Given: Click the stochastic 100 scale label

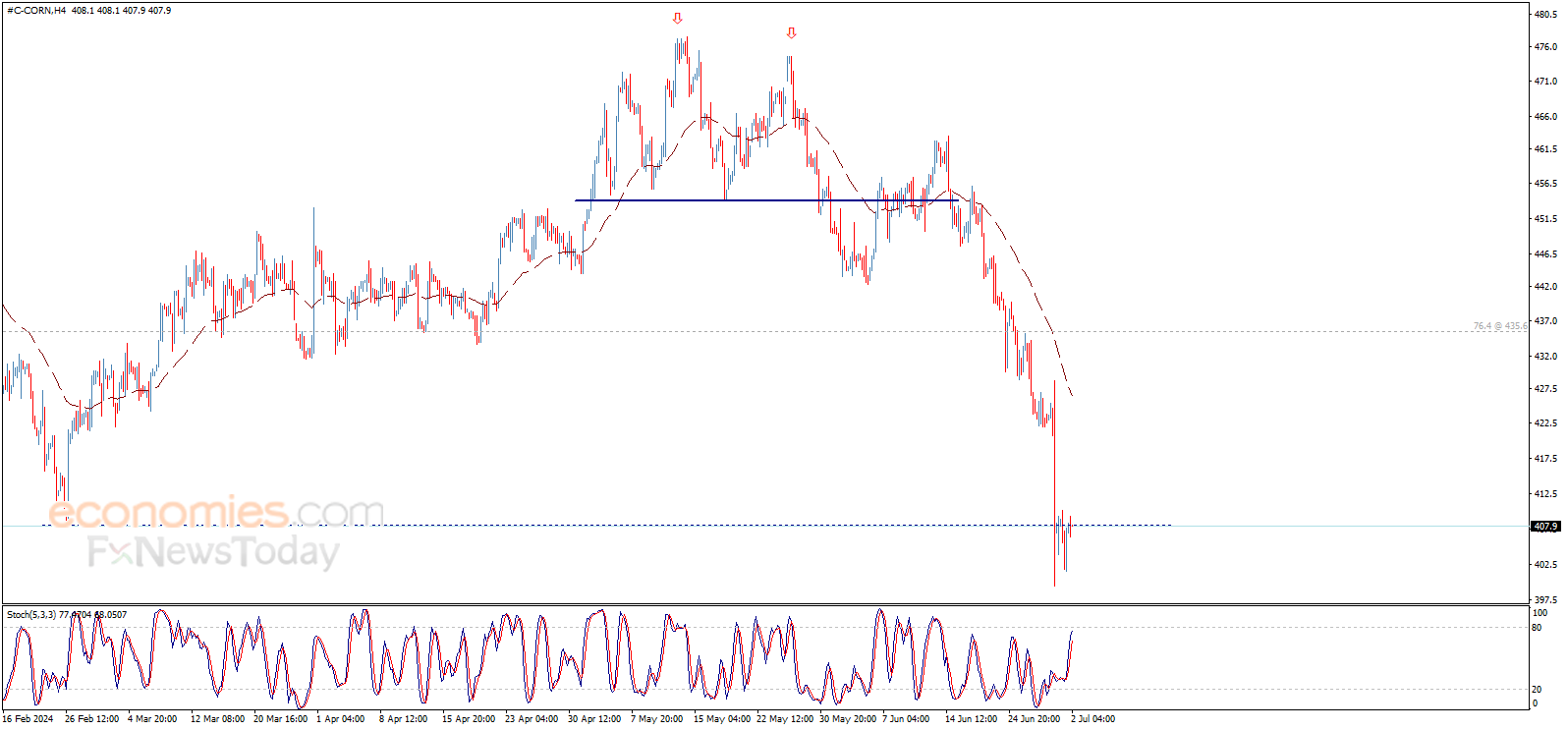Looking at the screenshot, I should click(x=1540, y=613).
